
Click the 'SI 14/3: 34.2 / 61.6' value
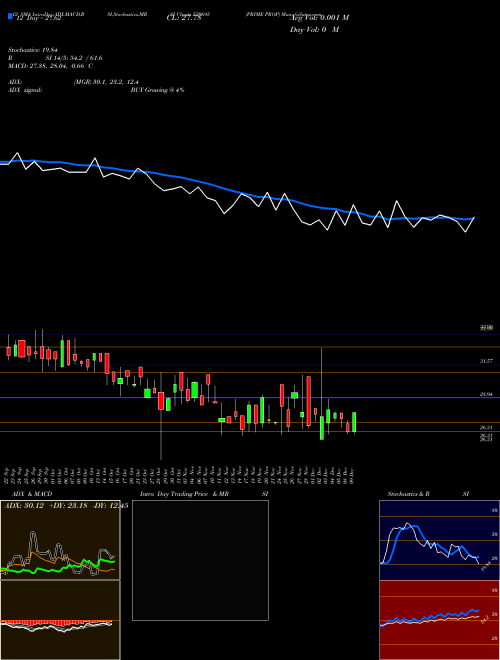[74, 58]
